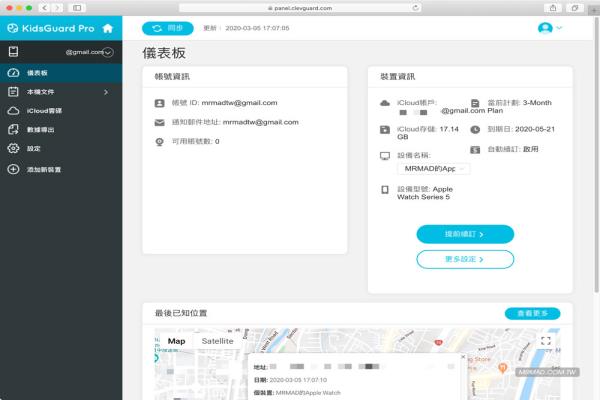600x400 pixels.
Task: Click the current plan document icon
Action: [475, 103]
